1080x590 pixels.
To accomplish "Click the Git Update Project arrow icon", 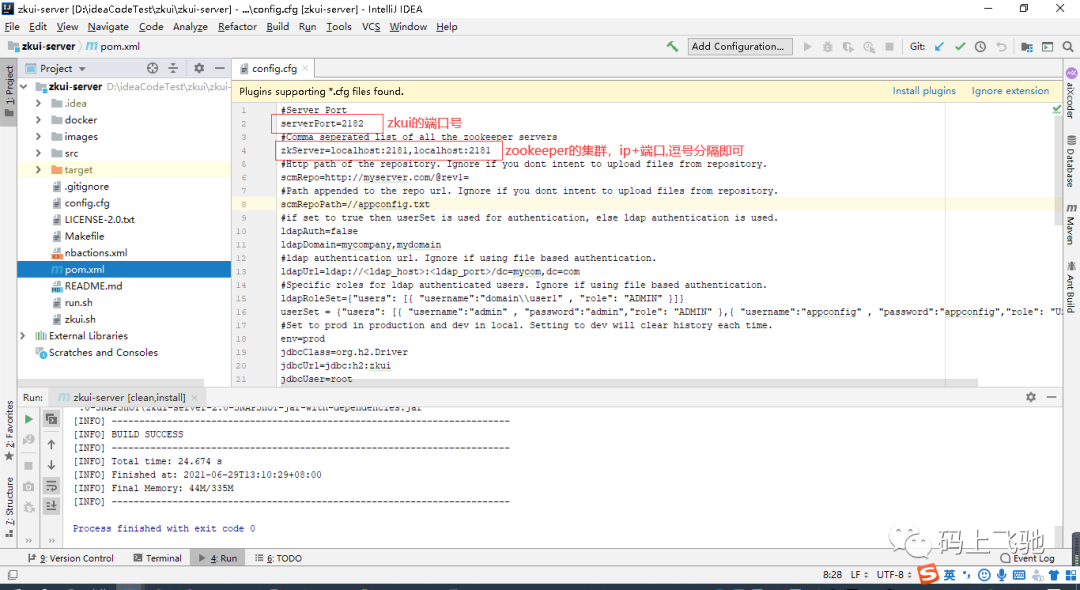I will (939, 47).
